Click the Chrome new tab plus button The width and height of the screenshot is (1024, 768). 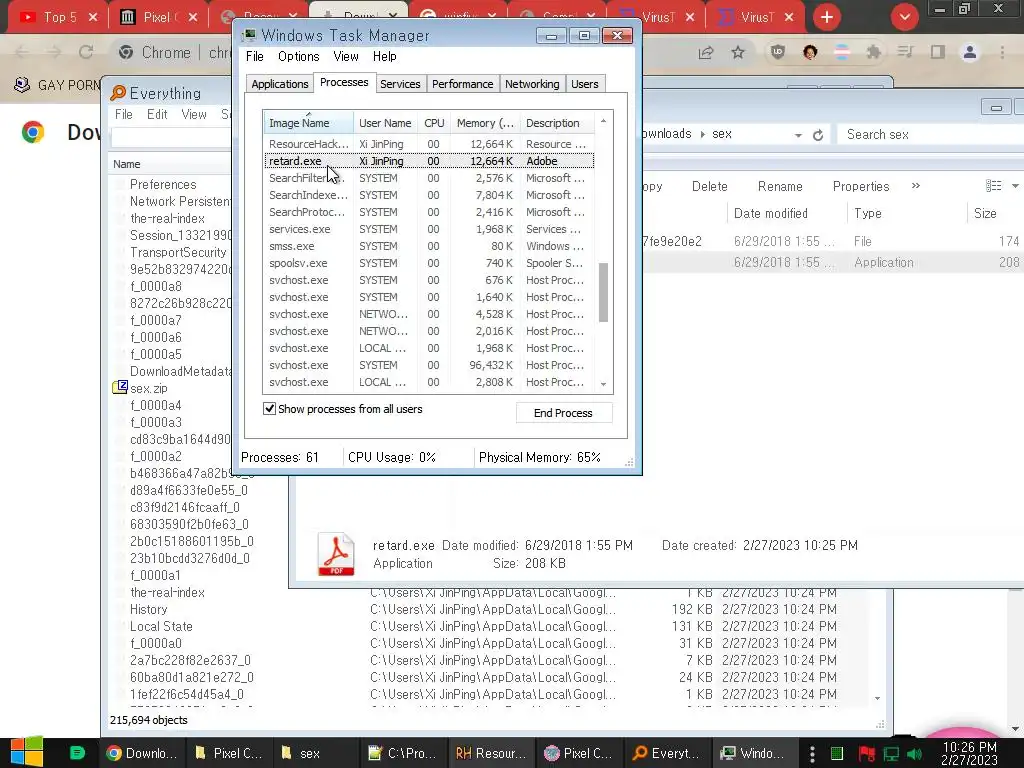point(827,17)
